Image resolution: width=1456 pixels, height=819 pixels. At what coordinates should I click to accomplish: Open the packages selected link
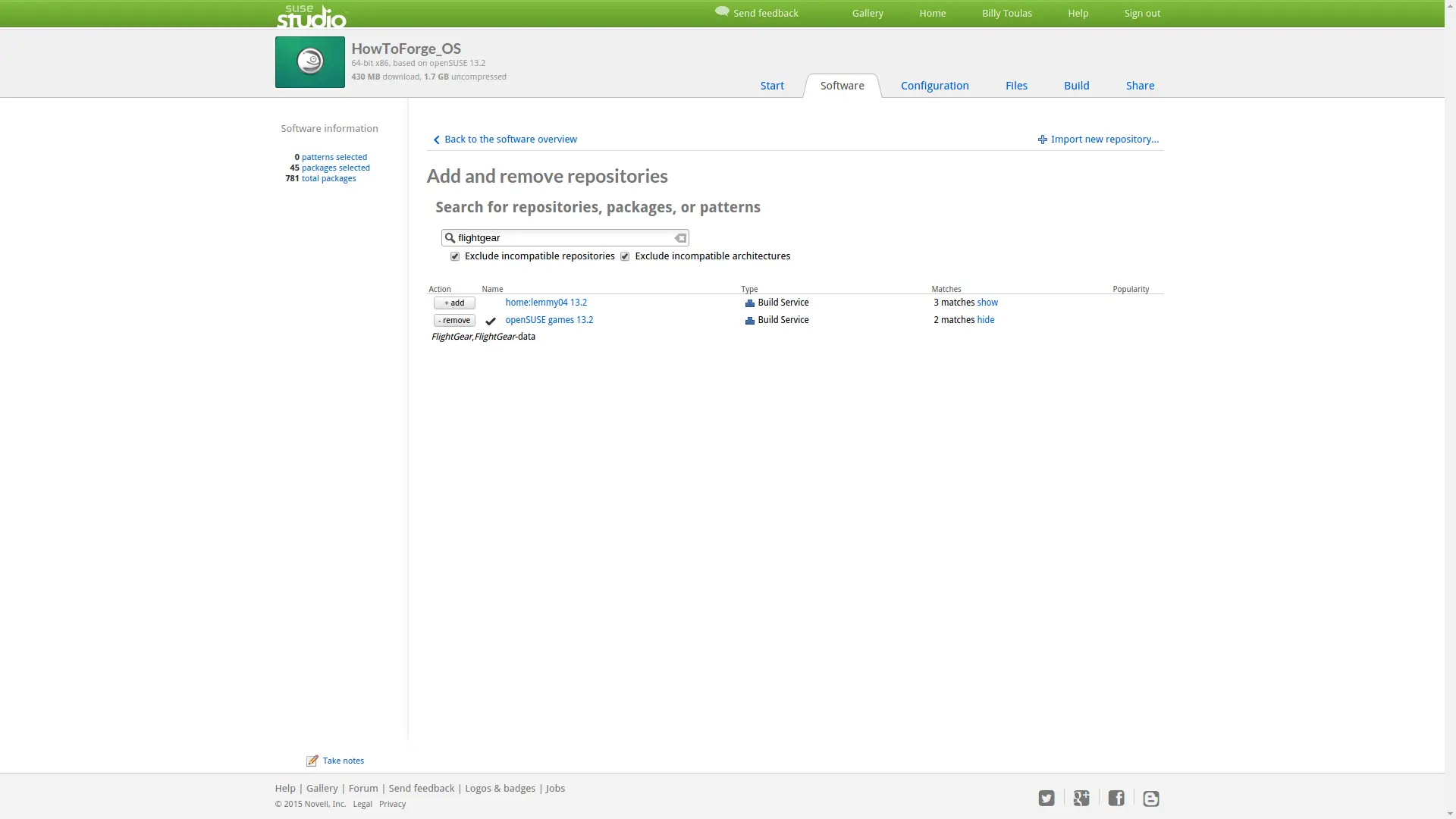point(335,168)
